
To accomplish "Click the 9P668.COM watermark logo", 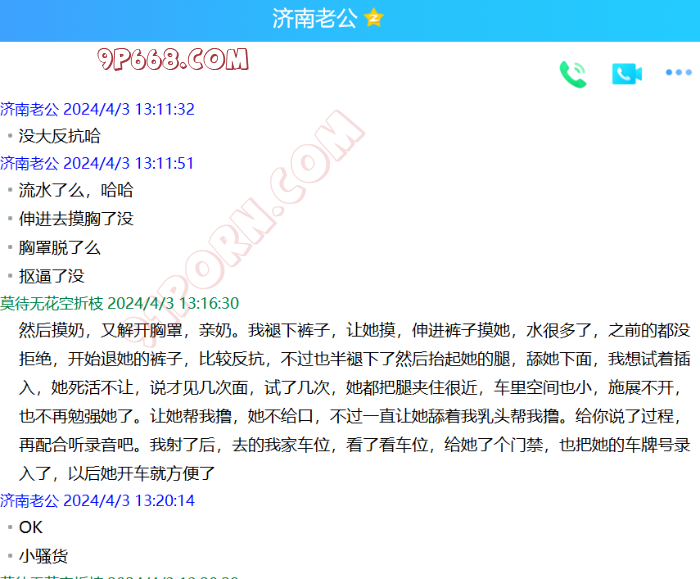I will 173,60.
